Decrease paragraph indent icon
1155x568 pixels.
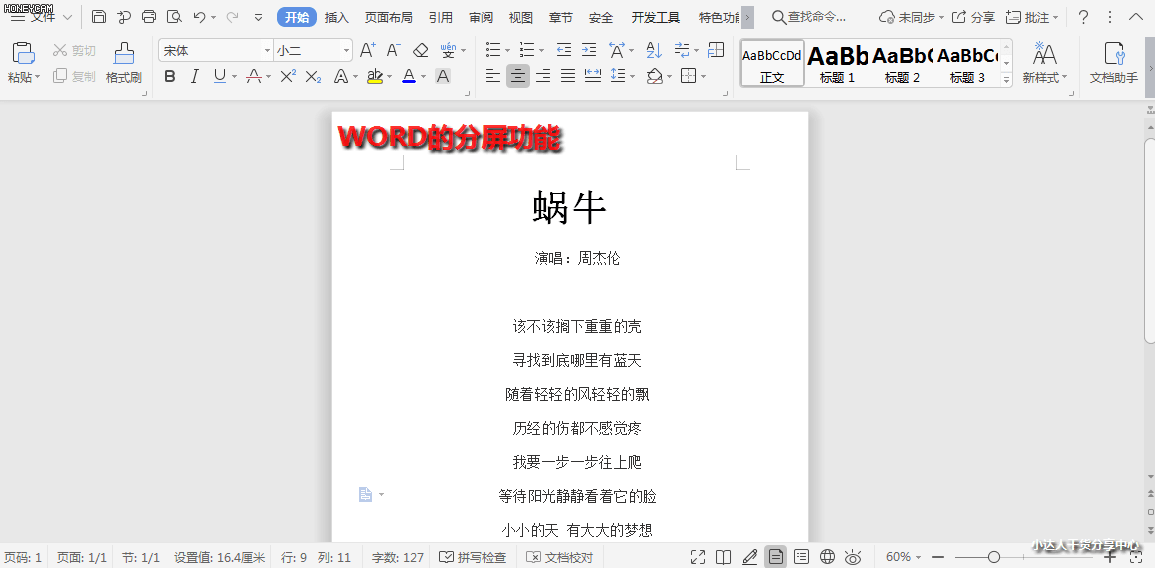pos(564,50)
